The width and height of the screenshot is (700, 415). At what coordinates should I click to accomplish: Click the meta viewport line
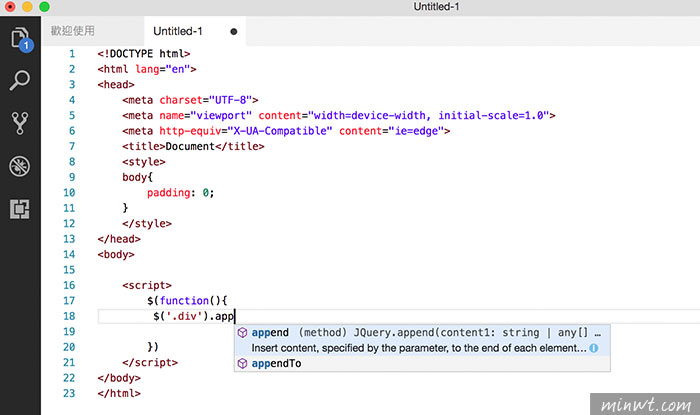tap(339, 116)
